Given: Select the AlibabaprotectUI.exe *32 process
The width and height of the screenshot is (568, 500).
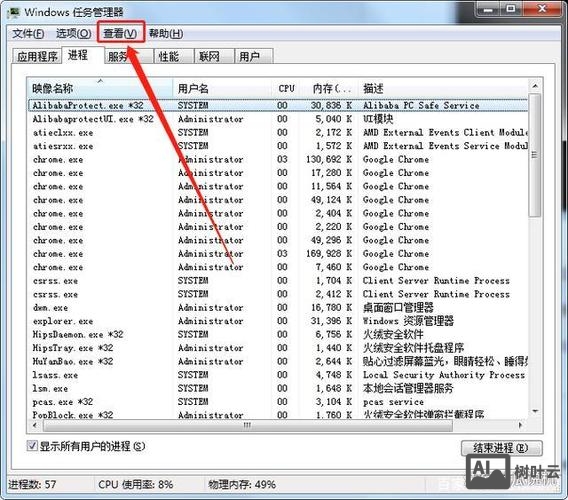Looking at the screenshot, I should [278, 119].
